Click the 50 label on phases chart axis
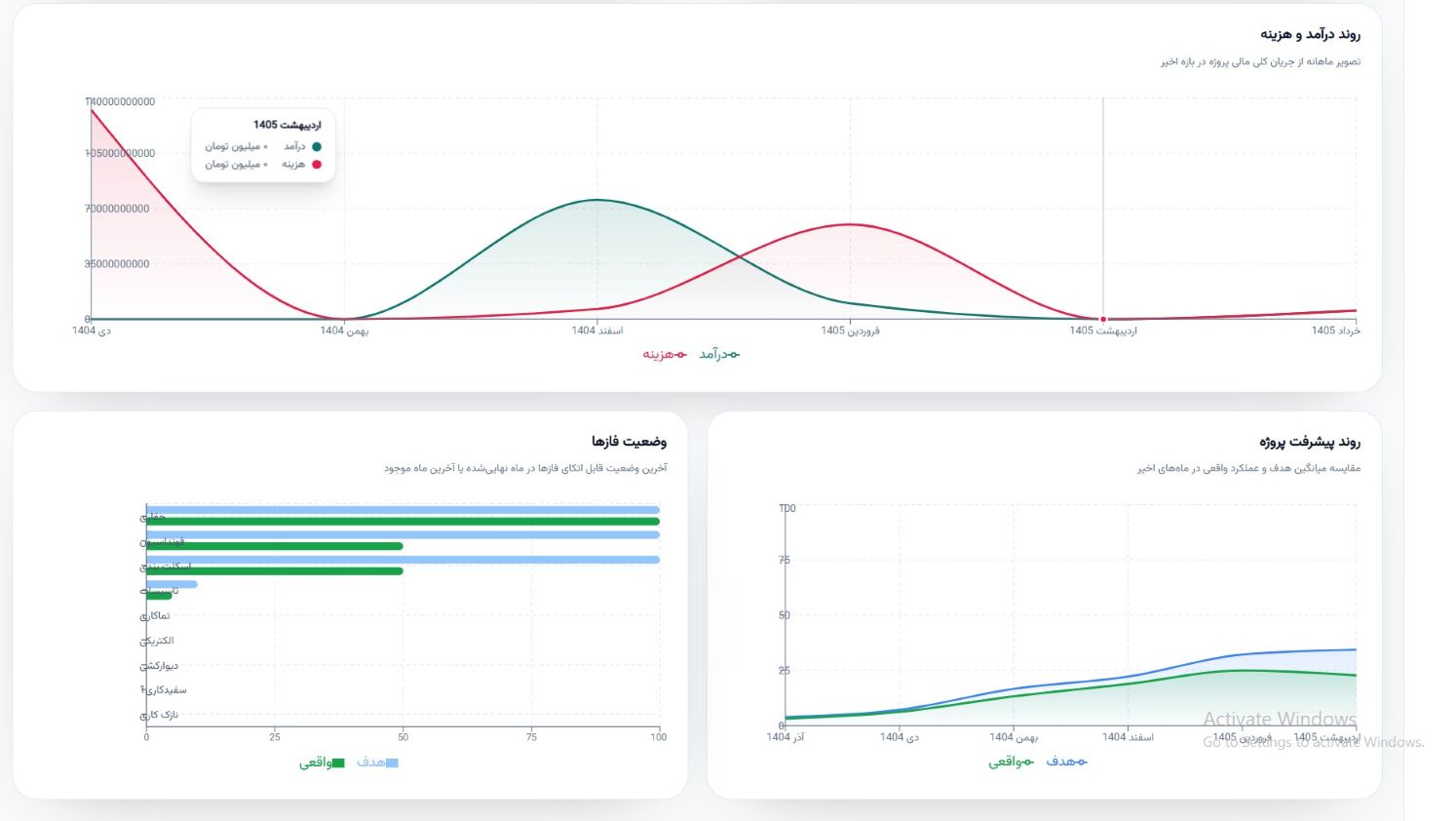The width and height of the screenshot is (1456, 821). coord(402,737)
